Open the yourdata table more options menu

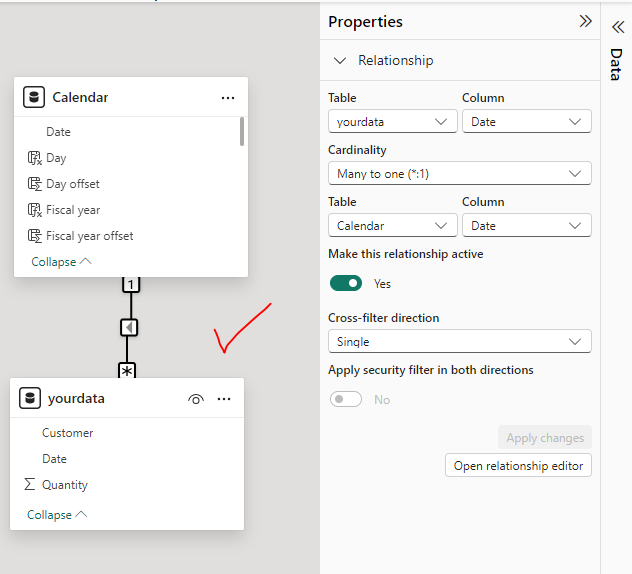click(224, 399)
